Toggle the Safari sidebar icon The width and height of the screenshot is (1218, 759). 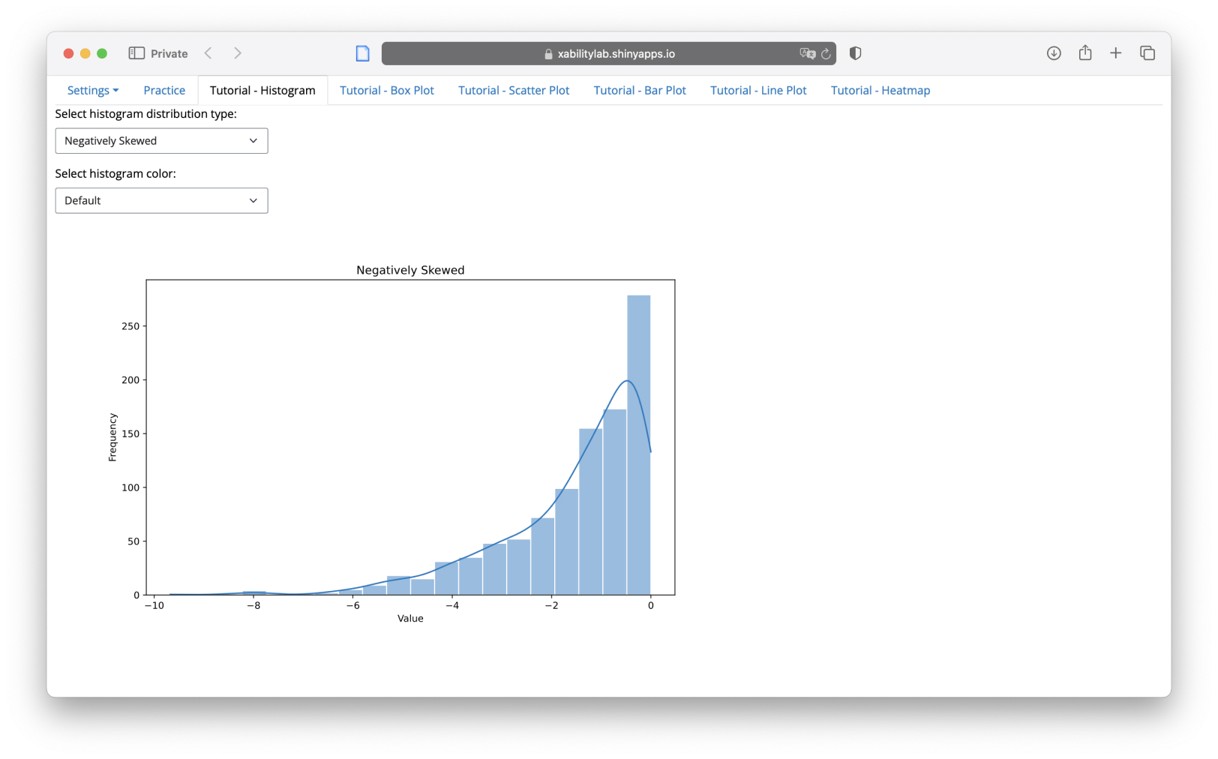[x=137, y=53]
